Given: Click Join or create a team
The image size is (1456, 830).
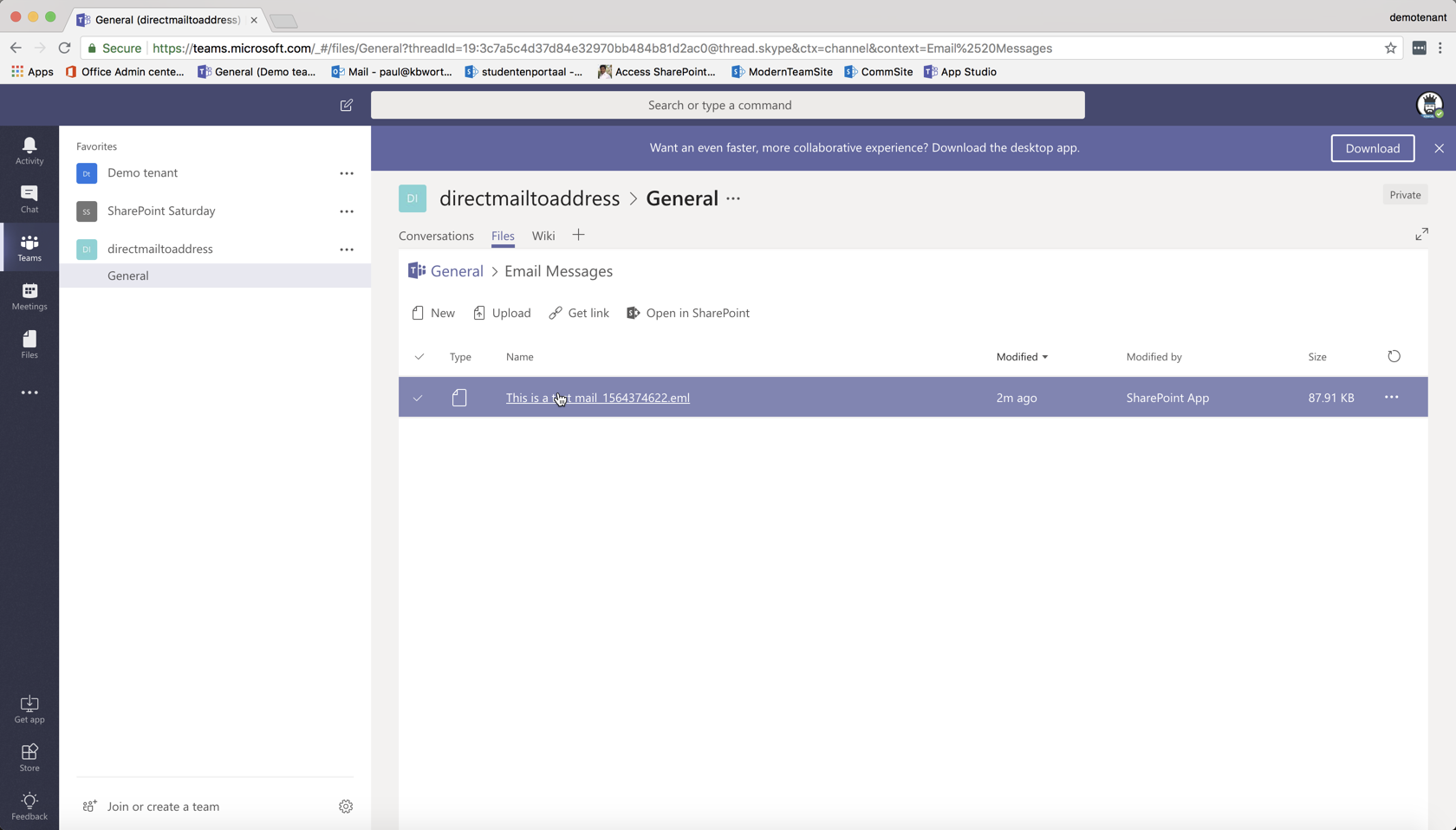Looking at the screenshot, I should tap(163, 807).
